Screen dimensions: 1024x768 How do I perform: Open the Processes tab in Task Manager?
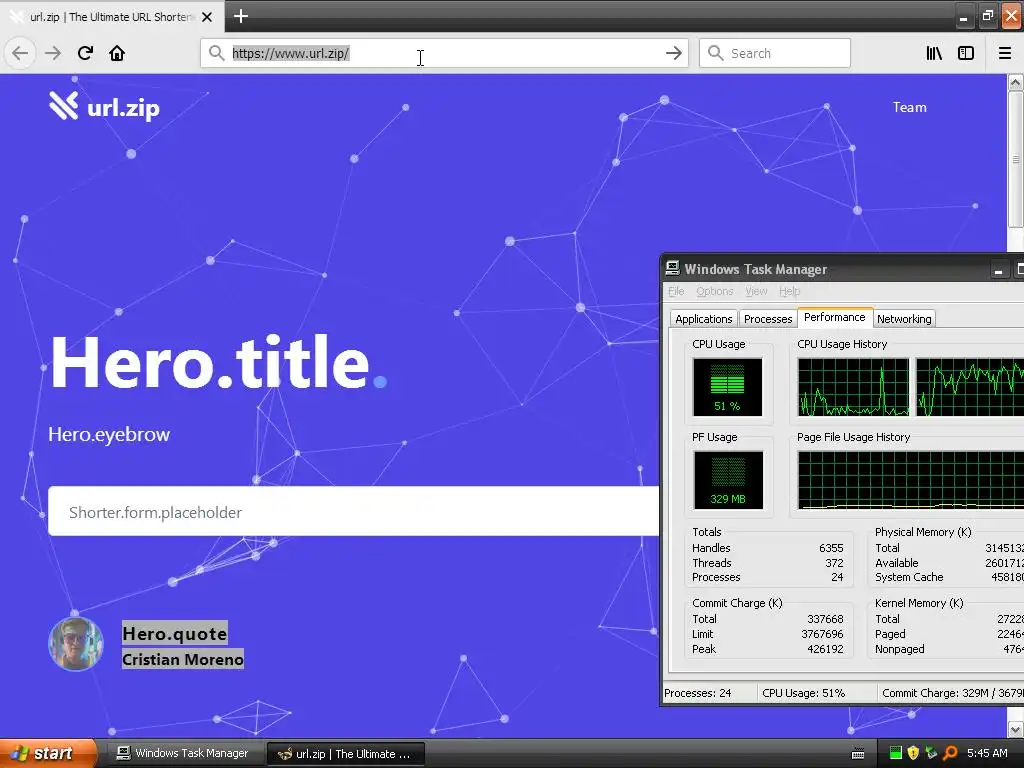767,319
